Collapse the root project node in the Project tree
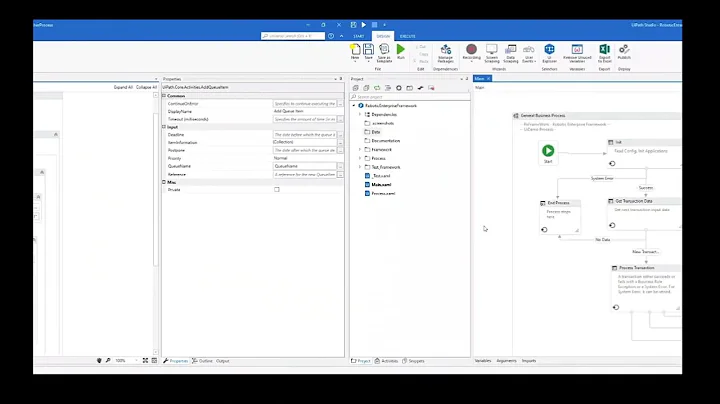The image size is (720, 404). [x=354, y=106]
